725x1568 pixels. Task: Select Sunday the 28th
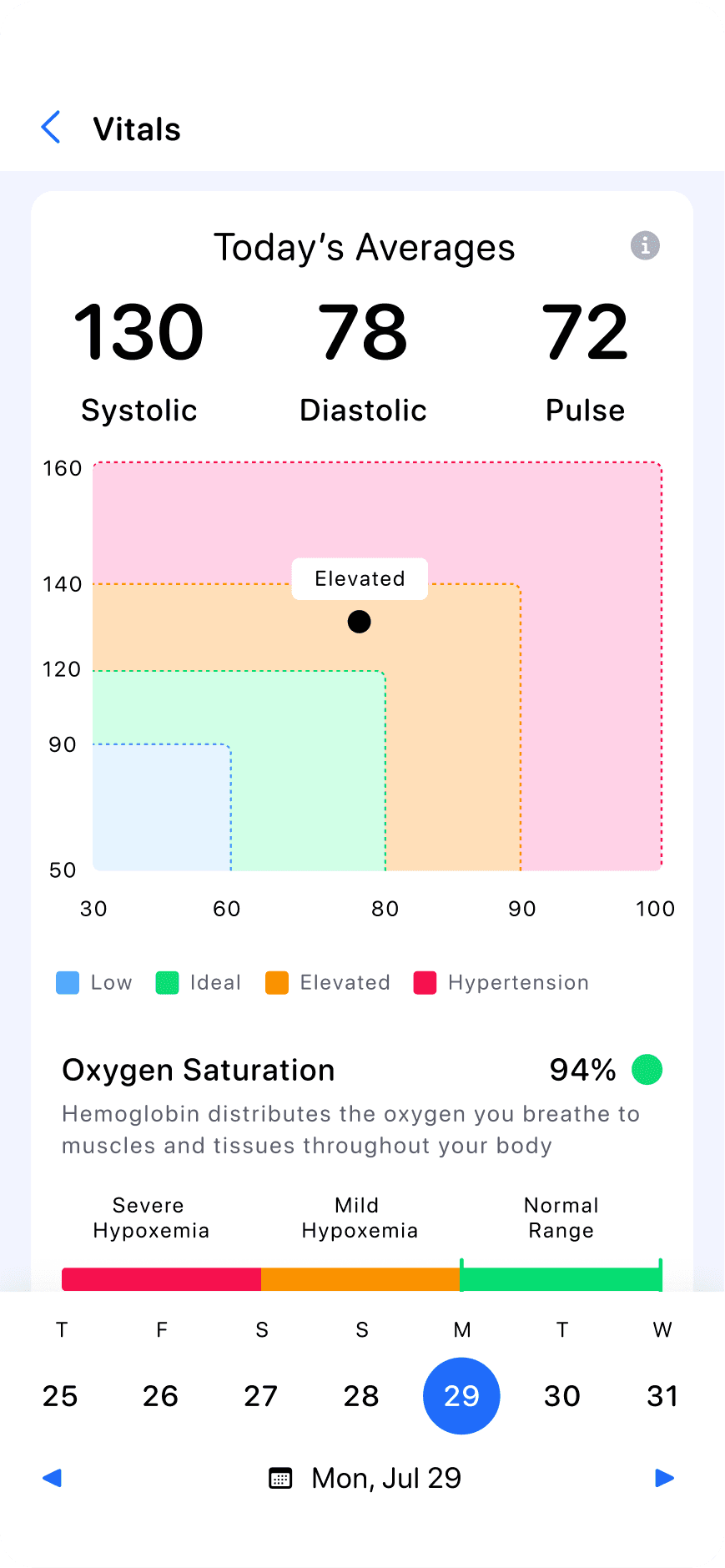[x=361, y=1395]
